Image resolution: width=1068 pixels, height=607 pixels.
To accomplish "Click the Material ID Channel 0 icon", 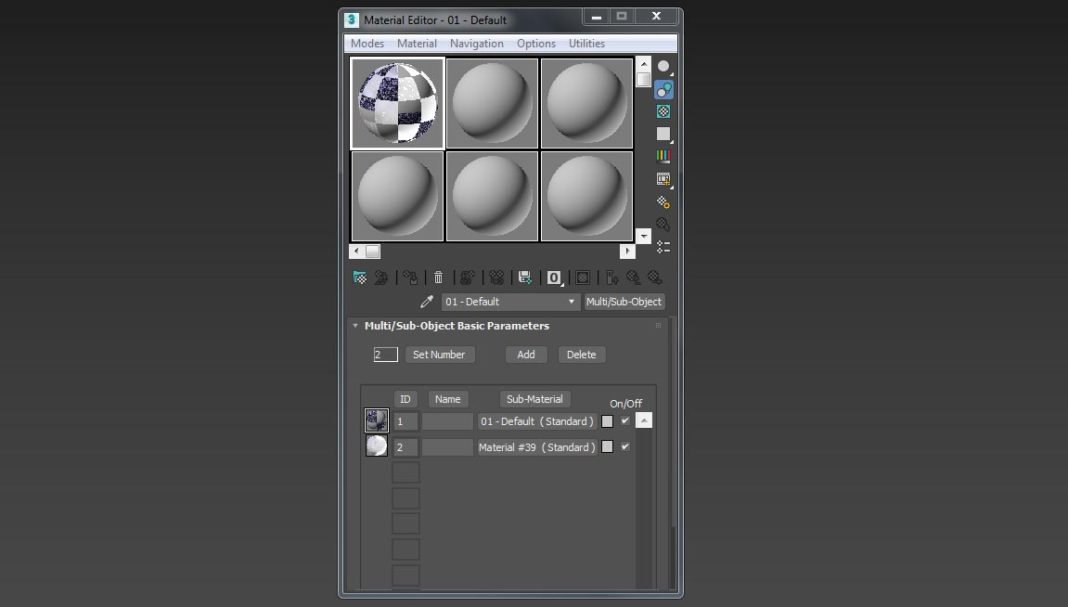I will pos(554,277).
